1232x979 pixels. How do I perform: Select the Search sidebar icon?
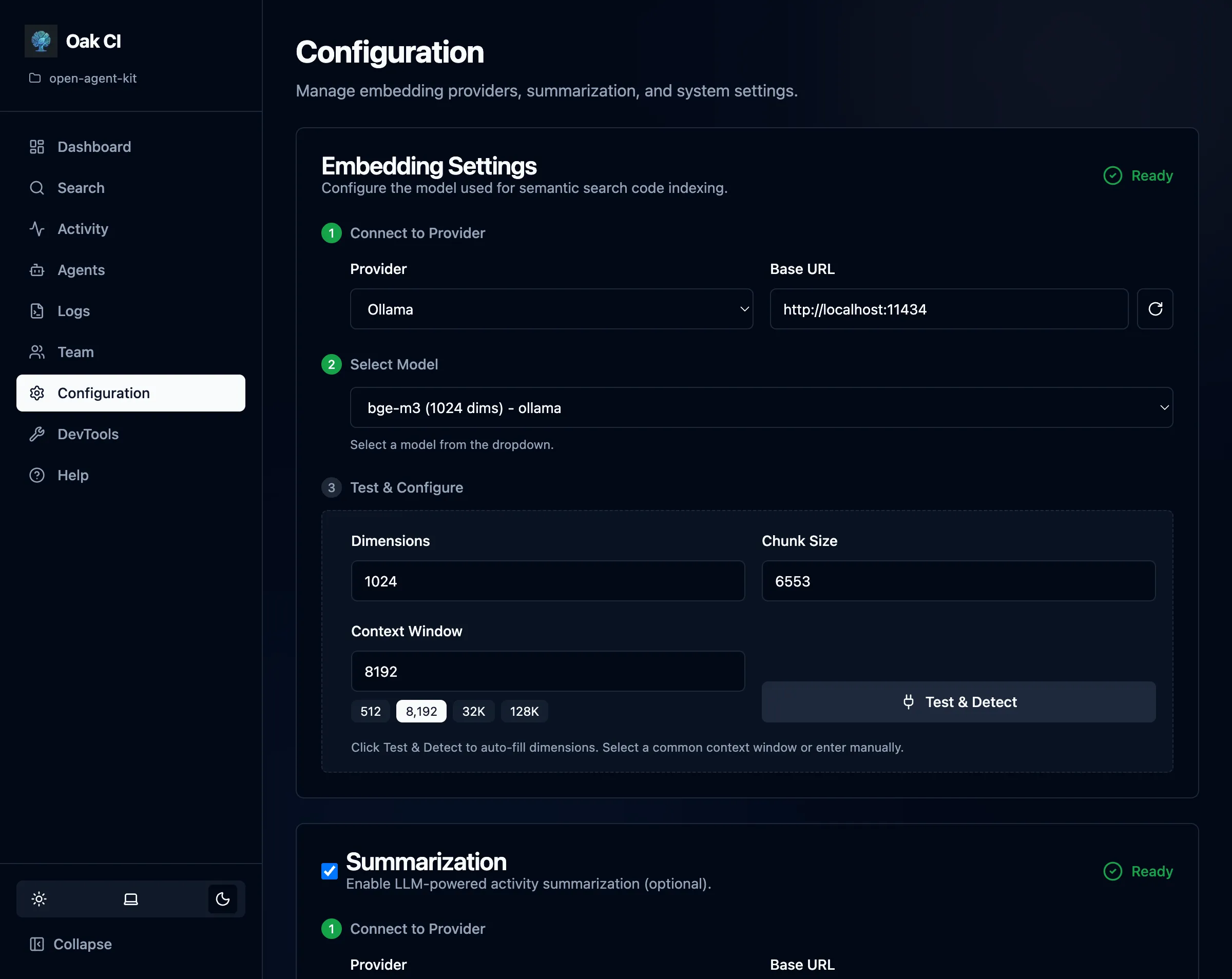click(36, 187)
